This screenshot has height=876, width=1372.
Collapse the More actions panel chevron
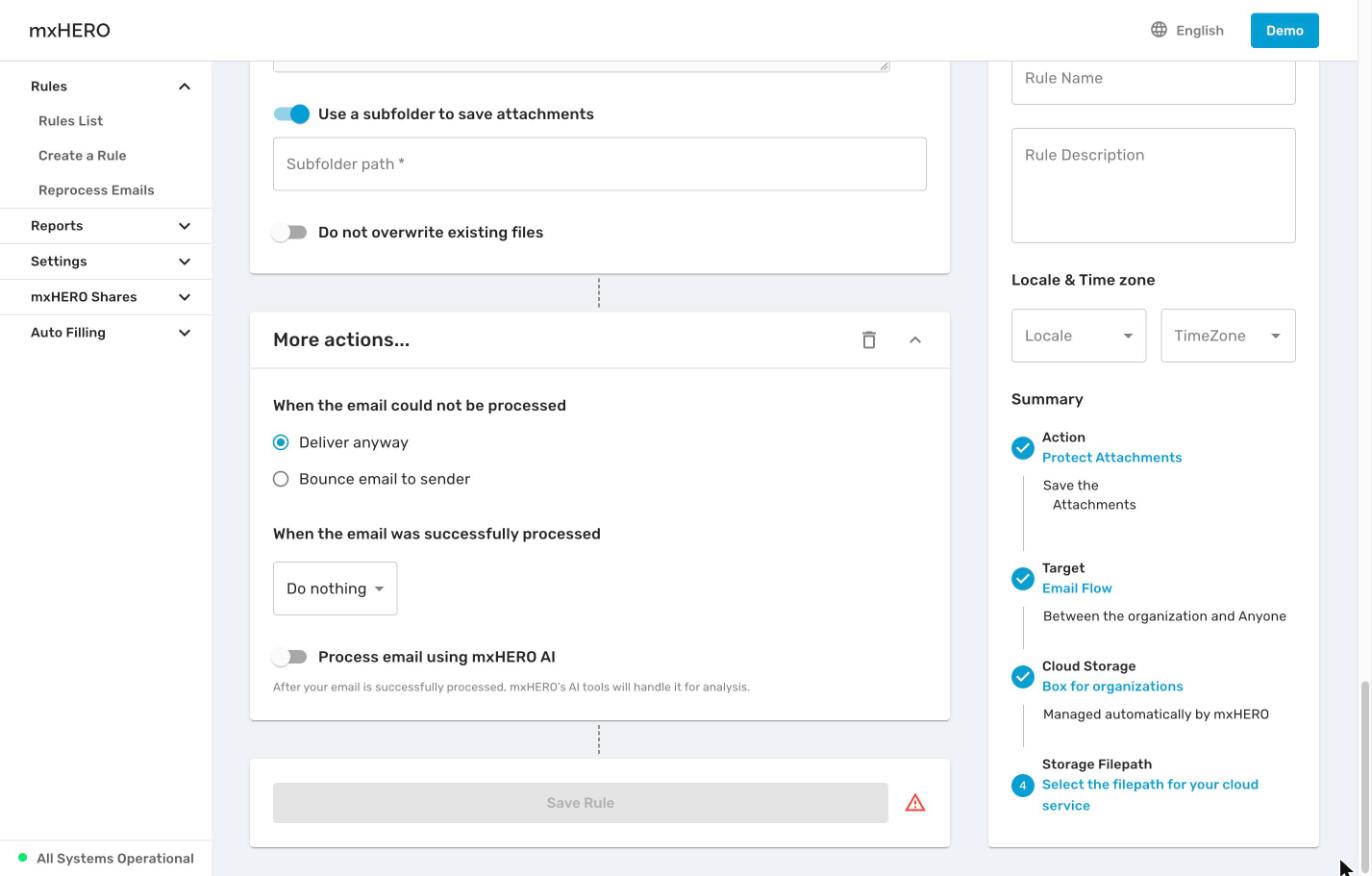(x=915, y=340)
